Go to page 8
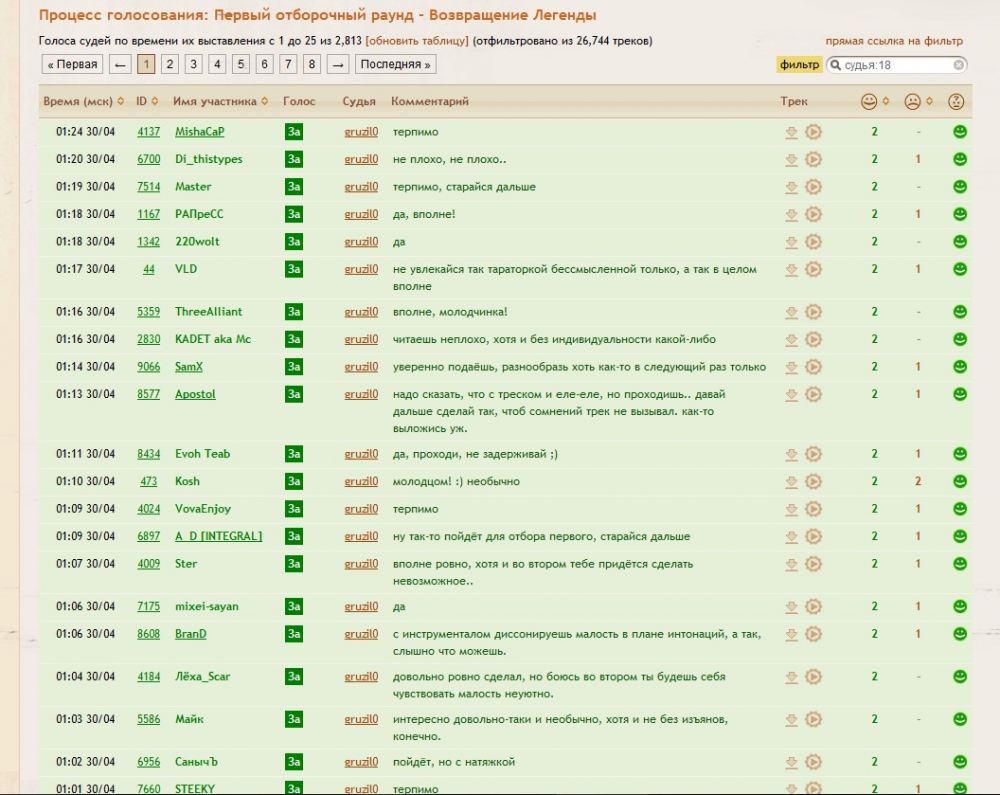 [311, 64]
